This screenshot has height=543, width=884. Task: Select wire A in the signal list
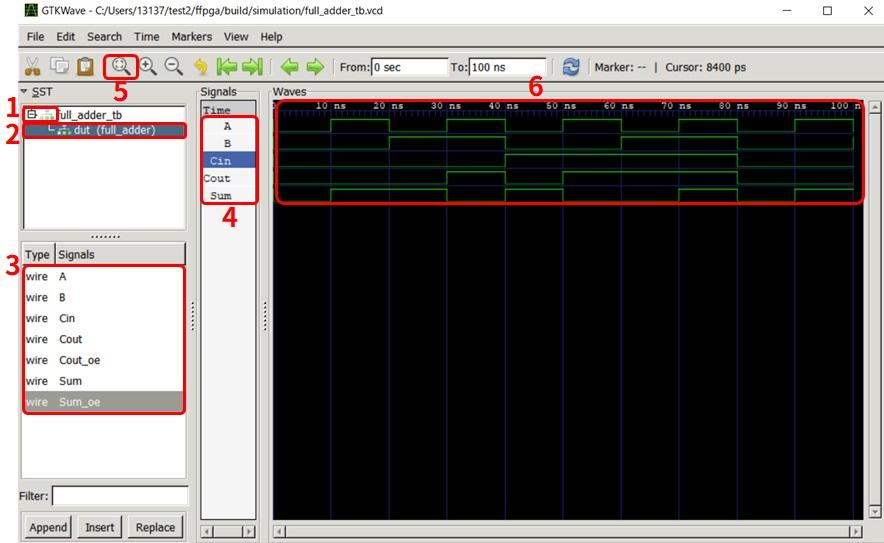[x=104, y=276]
